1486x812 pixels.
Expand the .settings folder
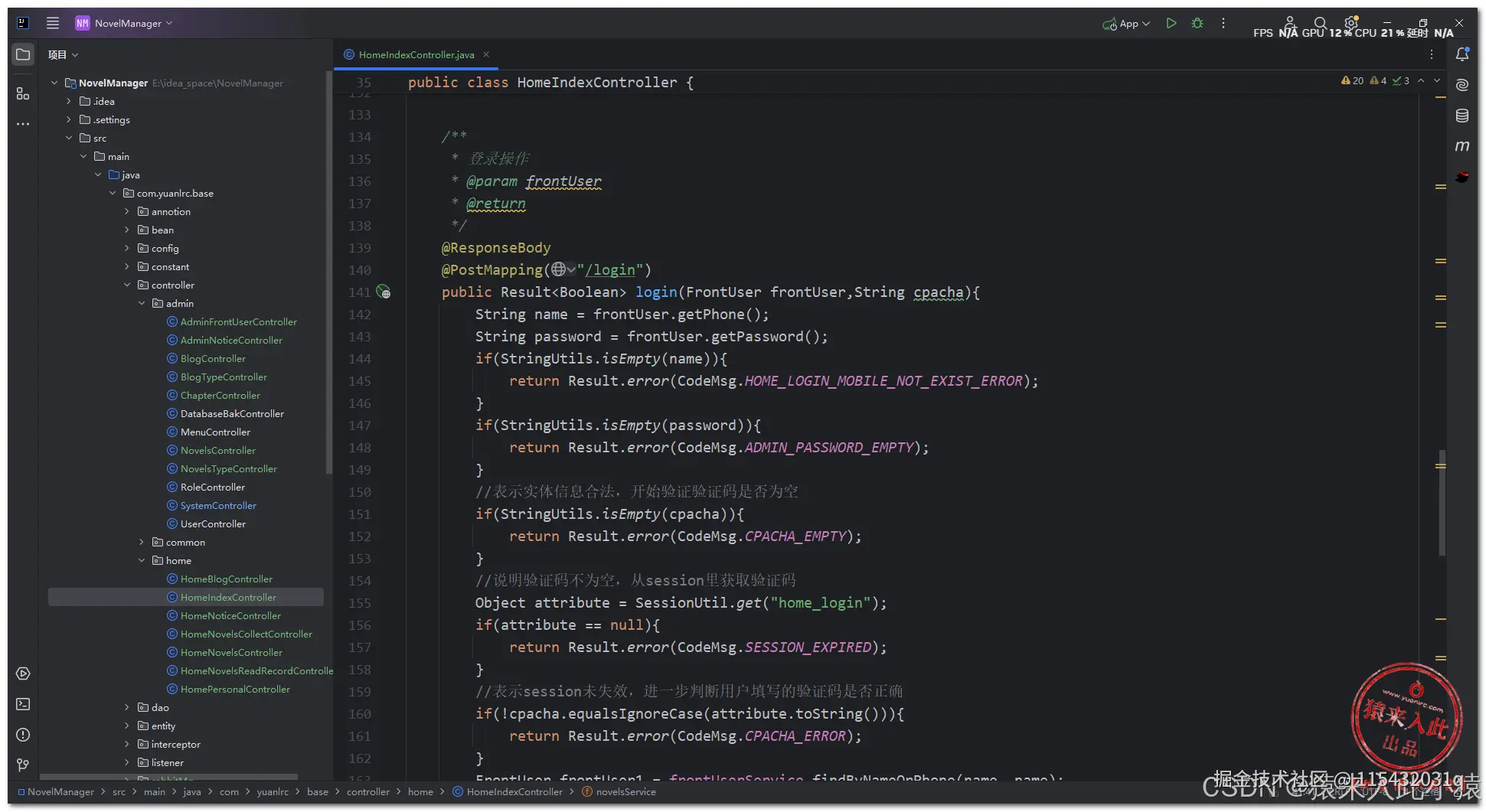pyautogui.click(x=69, y=119)
